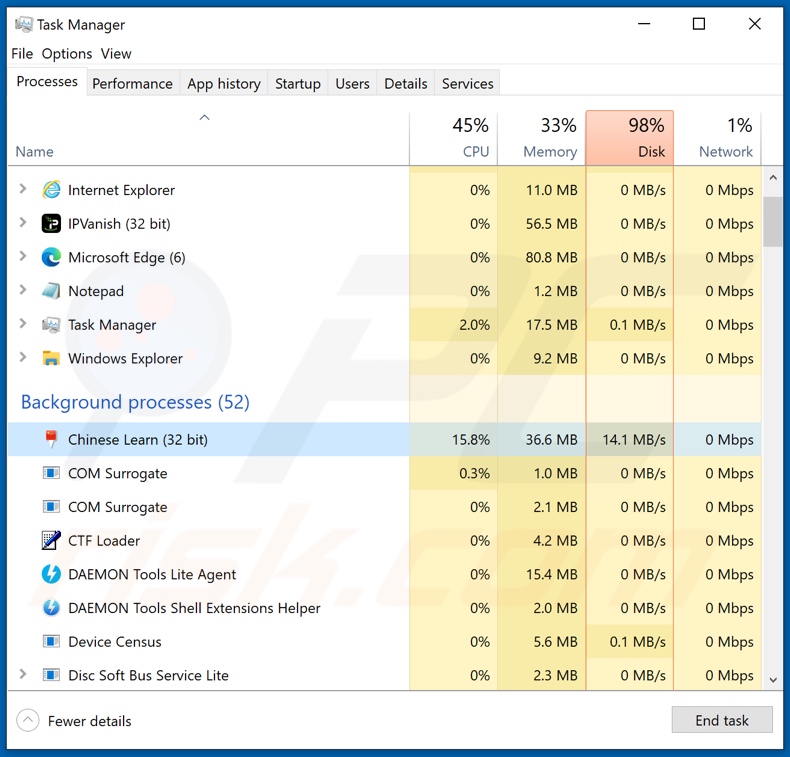The image size is (790, 757).
Task: Click the 2.0% CPU value for Task Manager
Action: pyautogui.click(x=475, y=325)
